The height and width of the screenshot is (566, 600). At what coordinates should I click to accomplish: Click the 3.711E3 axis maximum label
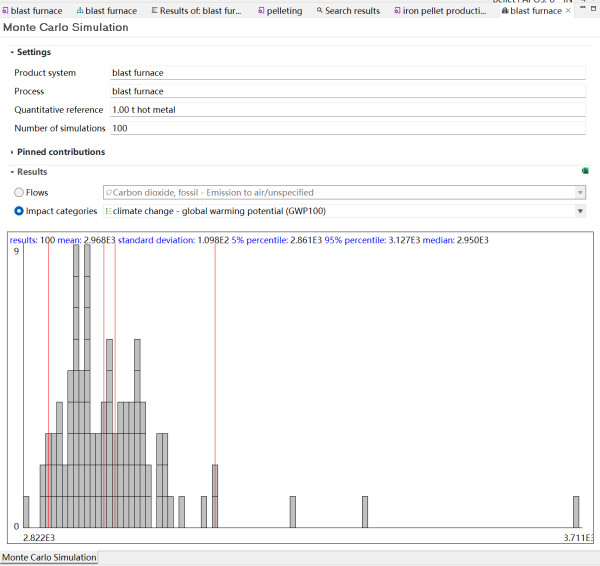click(x=579, y=538)
